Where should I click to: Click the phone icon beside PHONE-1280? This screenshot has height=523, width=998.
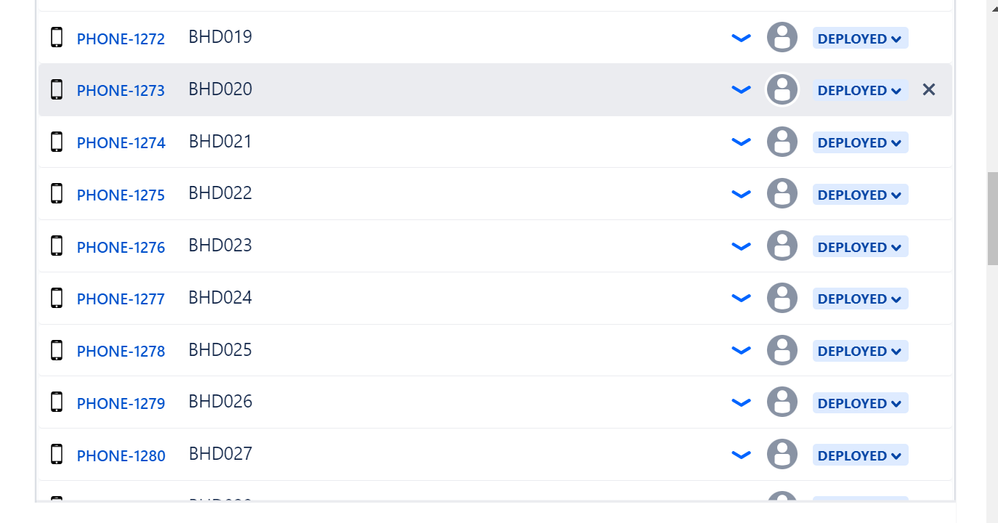[57, 454]
